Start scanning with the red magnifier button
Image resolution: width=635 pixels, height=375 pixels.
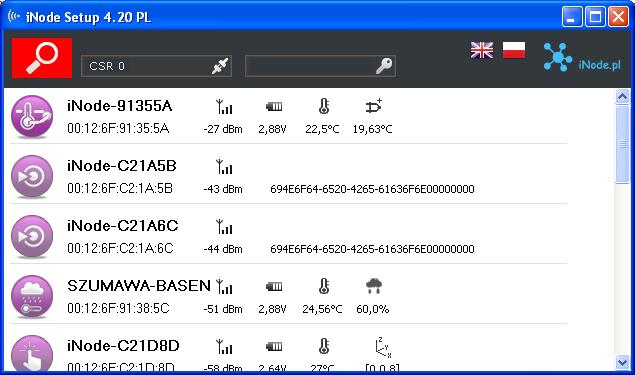tap(42, 58)
